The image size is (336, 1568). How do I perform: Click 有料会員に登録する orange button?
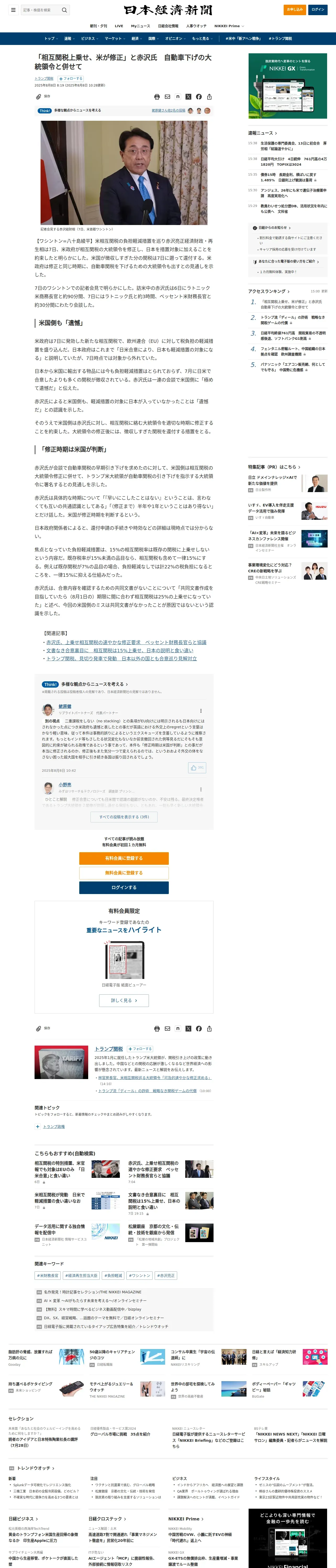[124, 858]
